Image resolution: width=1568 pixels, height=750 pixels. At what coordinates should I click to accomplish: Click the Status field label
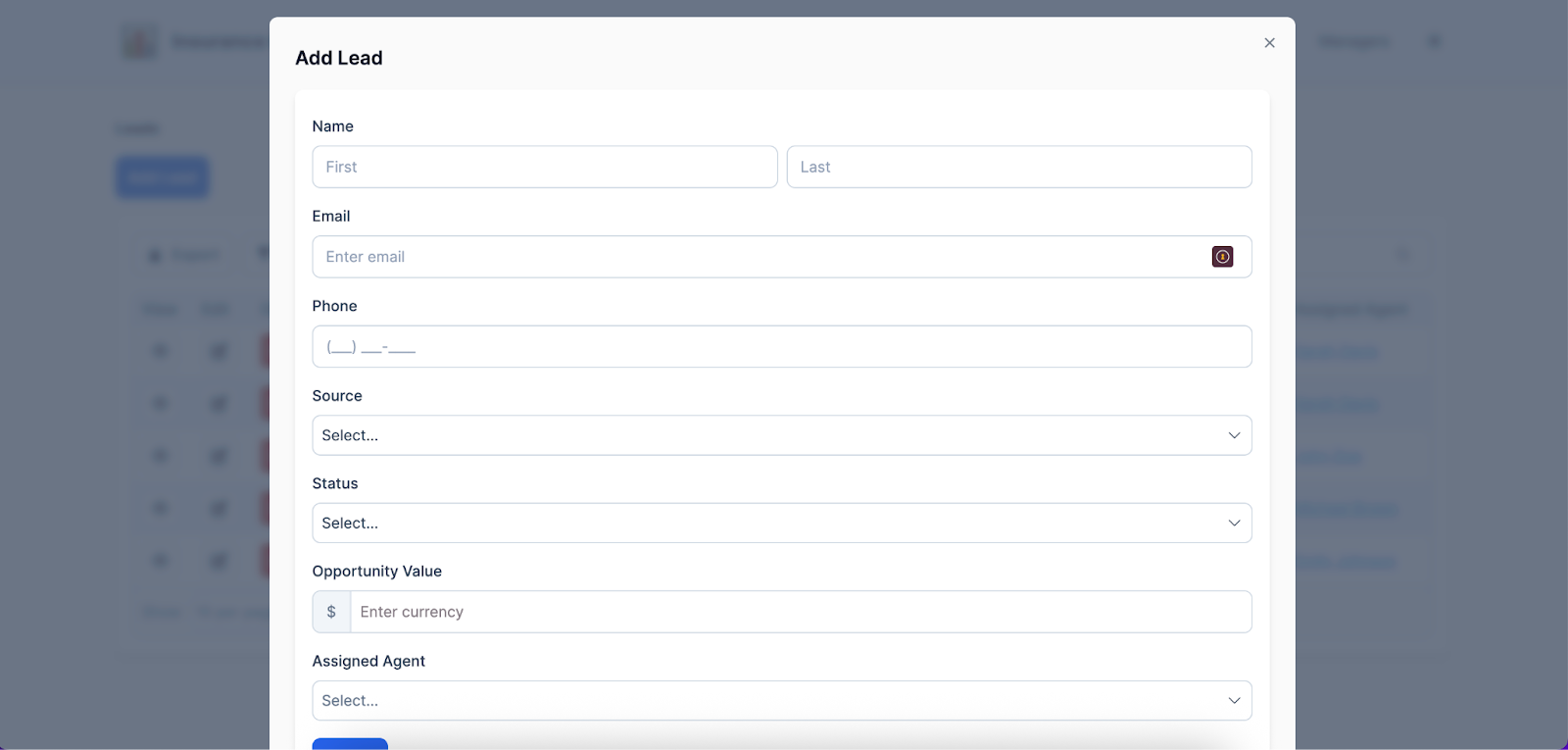(335, 483)
